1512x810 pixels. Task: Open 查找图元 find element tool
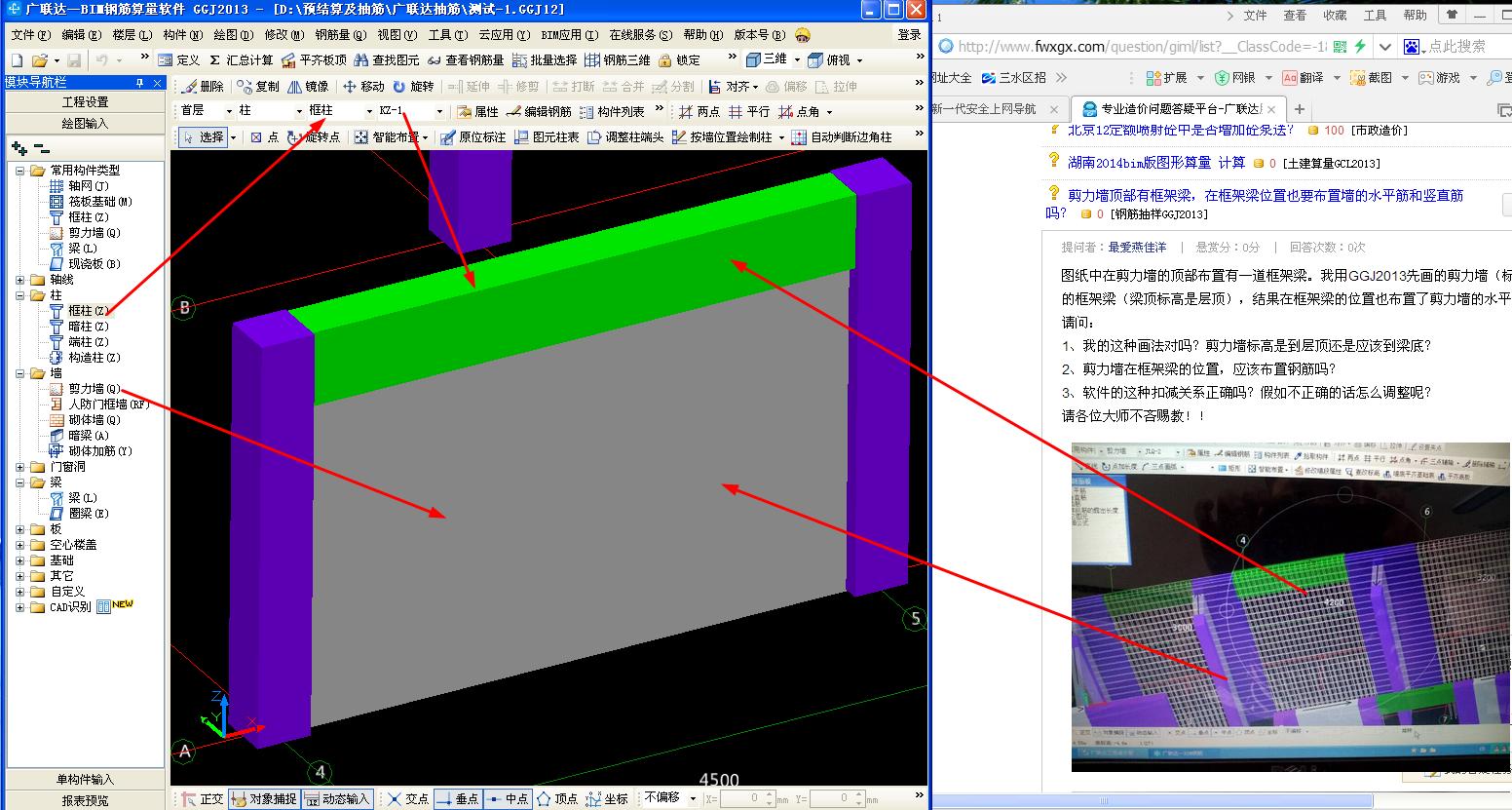(x=386, y=60)
